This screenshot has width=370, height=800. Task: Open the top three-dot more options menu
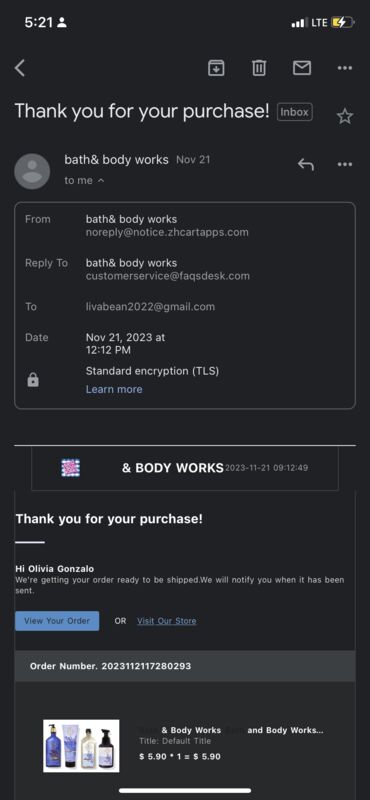[345, 68]
